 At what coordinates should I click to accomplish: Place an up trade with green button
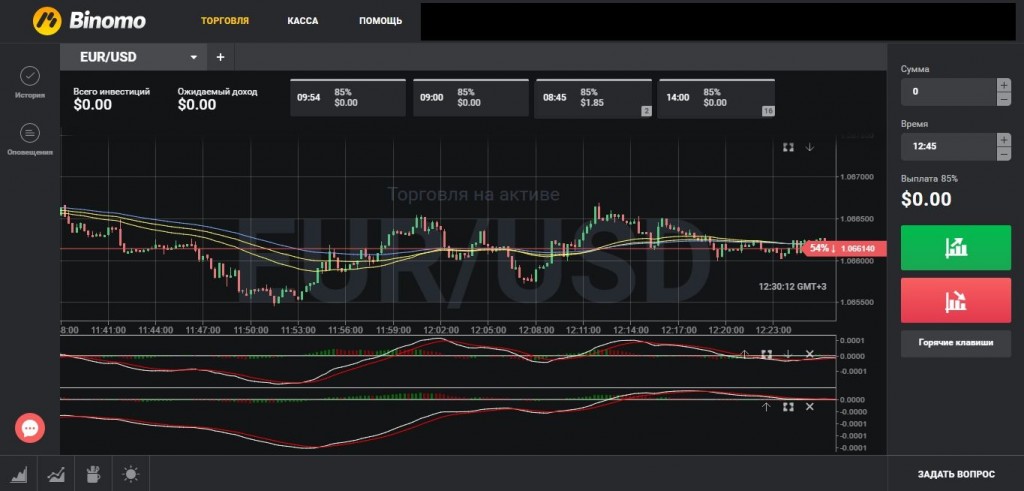[x=956, y=247]
